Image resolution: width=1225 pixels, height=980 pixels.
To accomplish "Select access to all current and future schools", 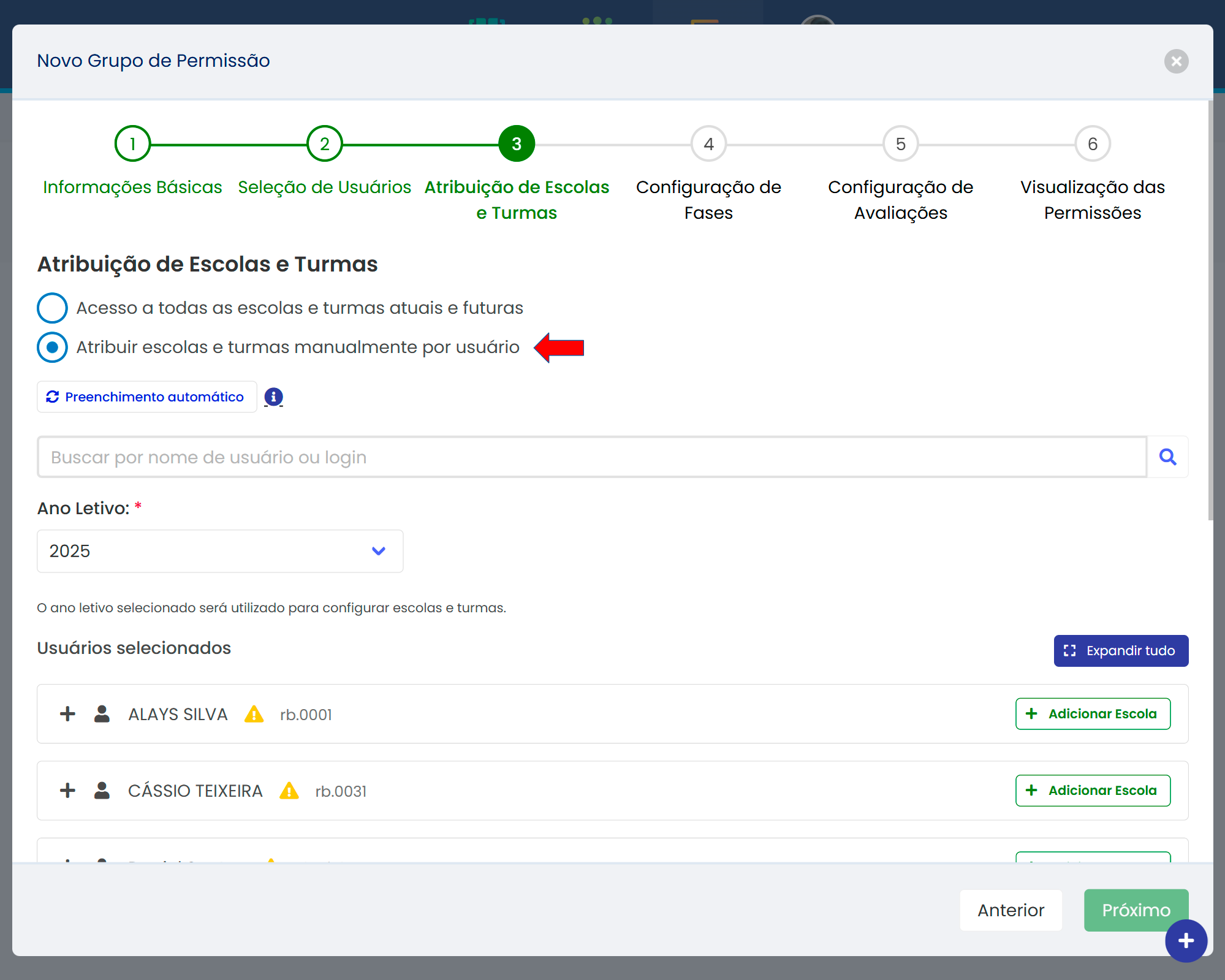I will click(53, 308).
